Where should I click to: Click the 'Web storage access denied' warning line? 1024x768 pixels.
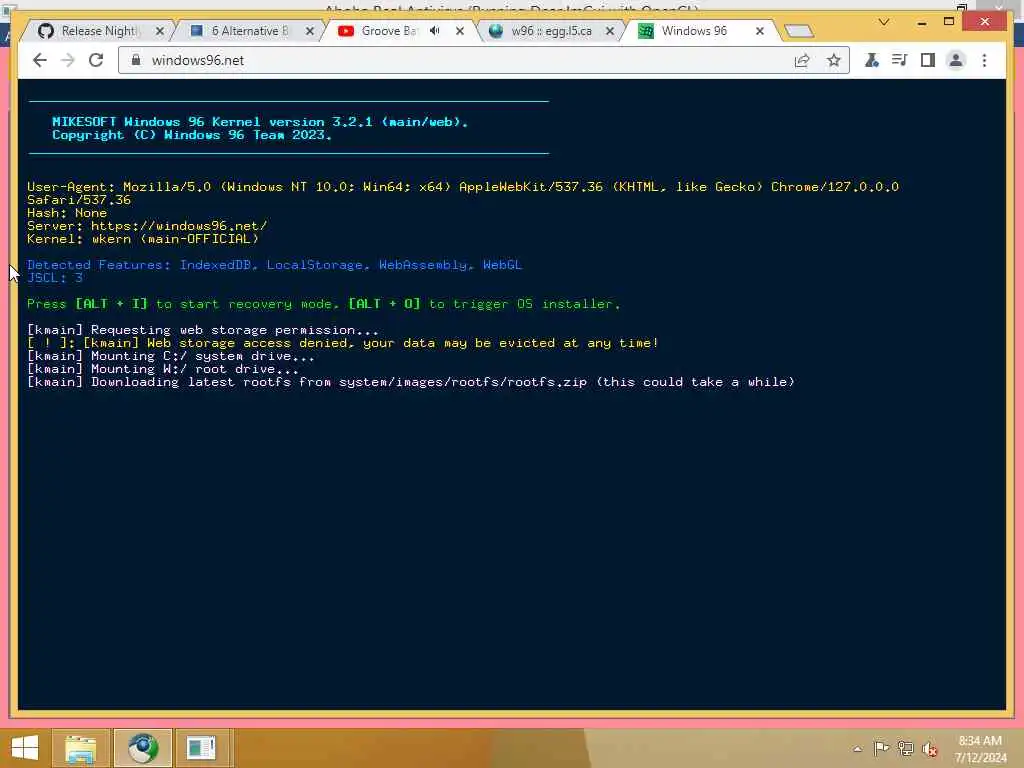[x=343, y=343]
